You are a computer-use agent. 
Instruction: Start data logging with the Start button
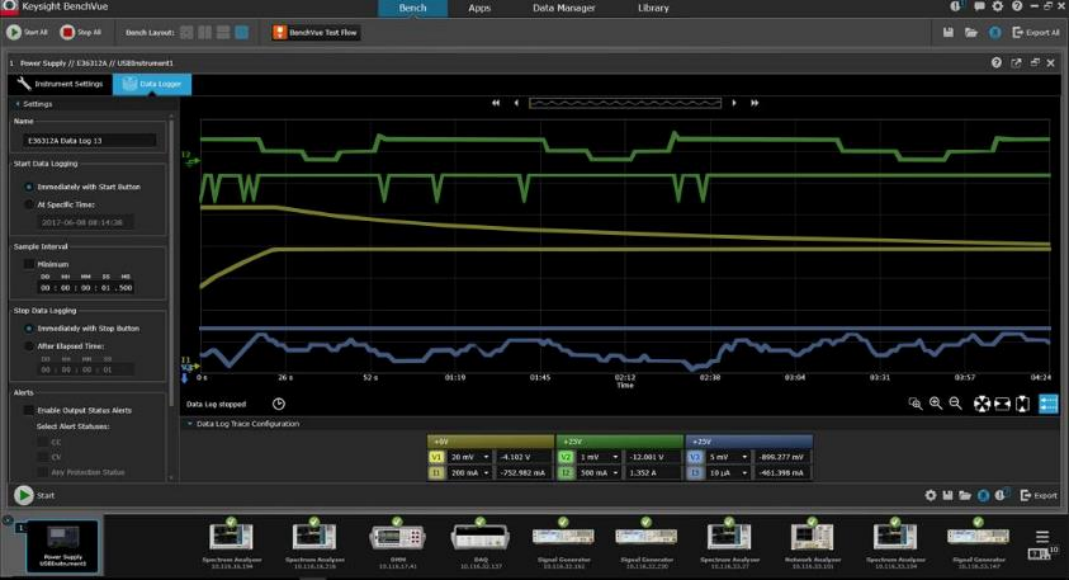tap(24, 495)
